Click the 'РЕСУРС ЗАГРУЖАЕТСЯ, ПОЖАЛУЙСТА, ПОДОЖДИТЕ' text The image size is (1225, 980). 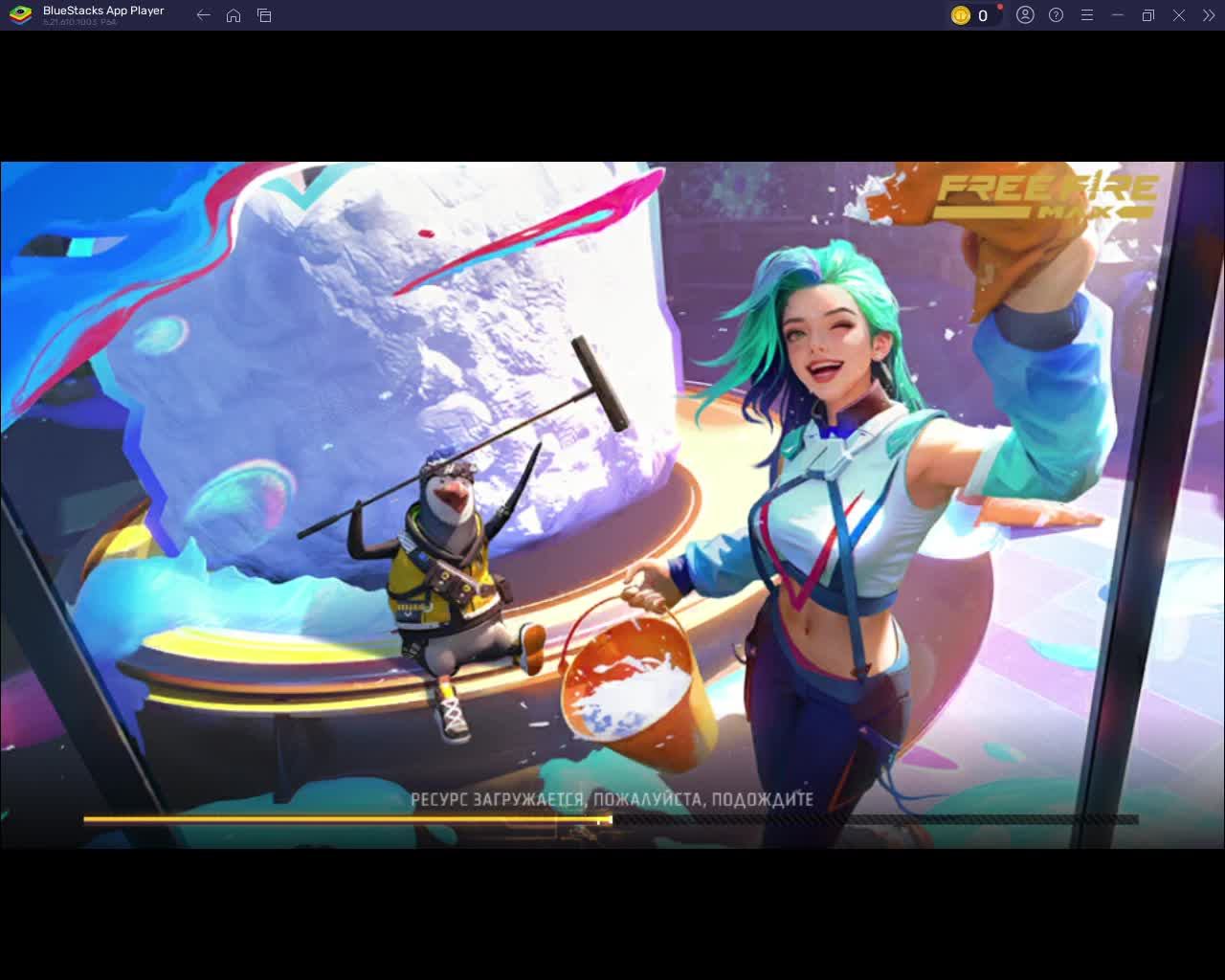click(612, 799)
